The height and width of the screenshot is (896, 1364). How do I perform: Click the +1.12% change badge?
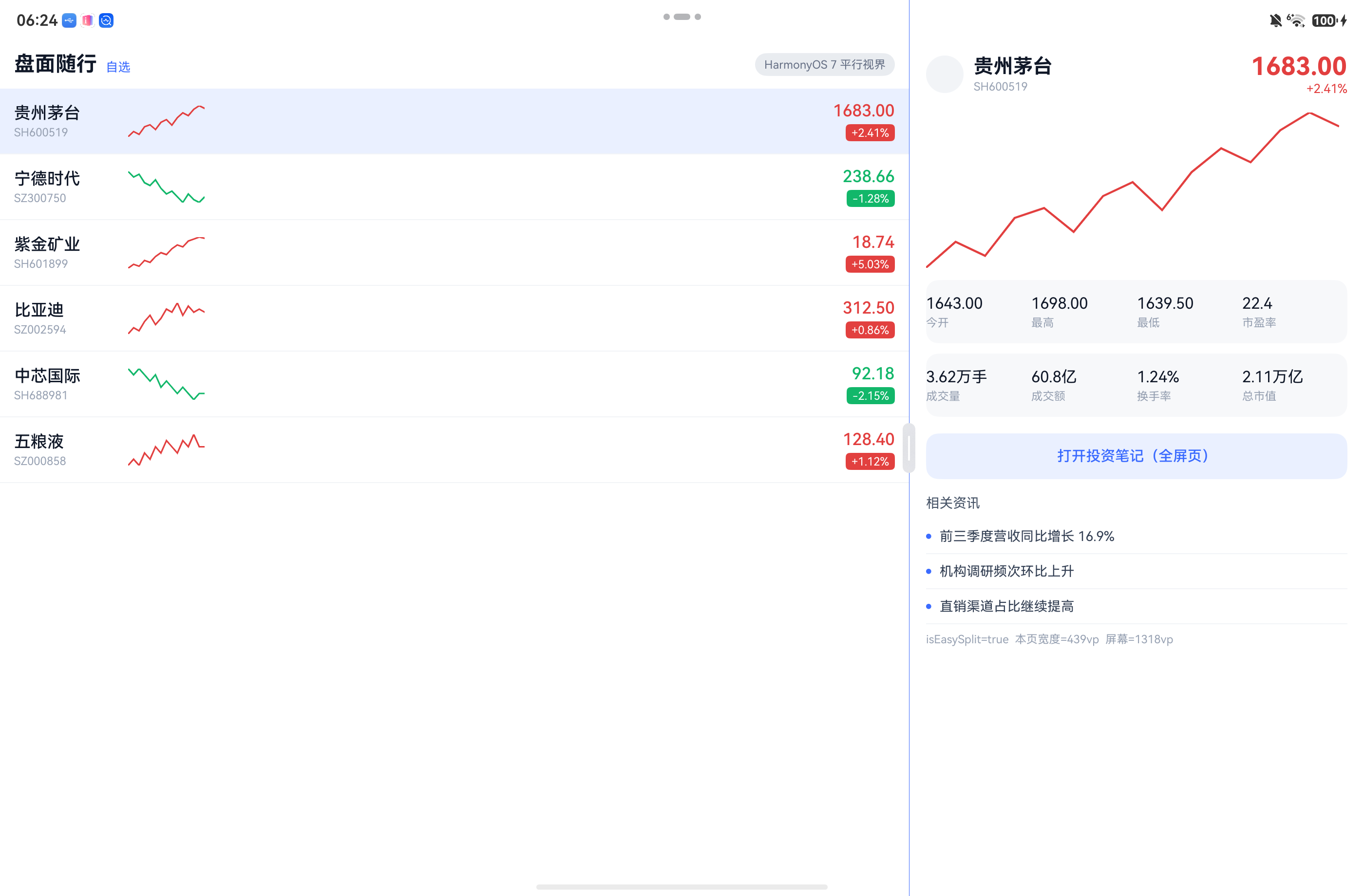click(x=870, y=462)
